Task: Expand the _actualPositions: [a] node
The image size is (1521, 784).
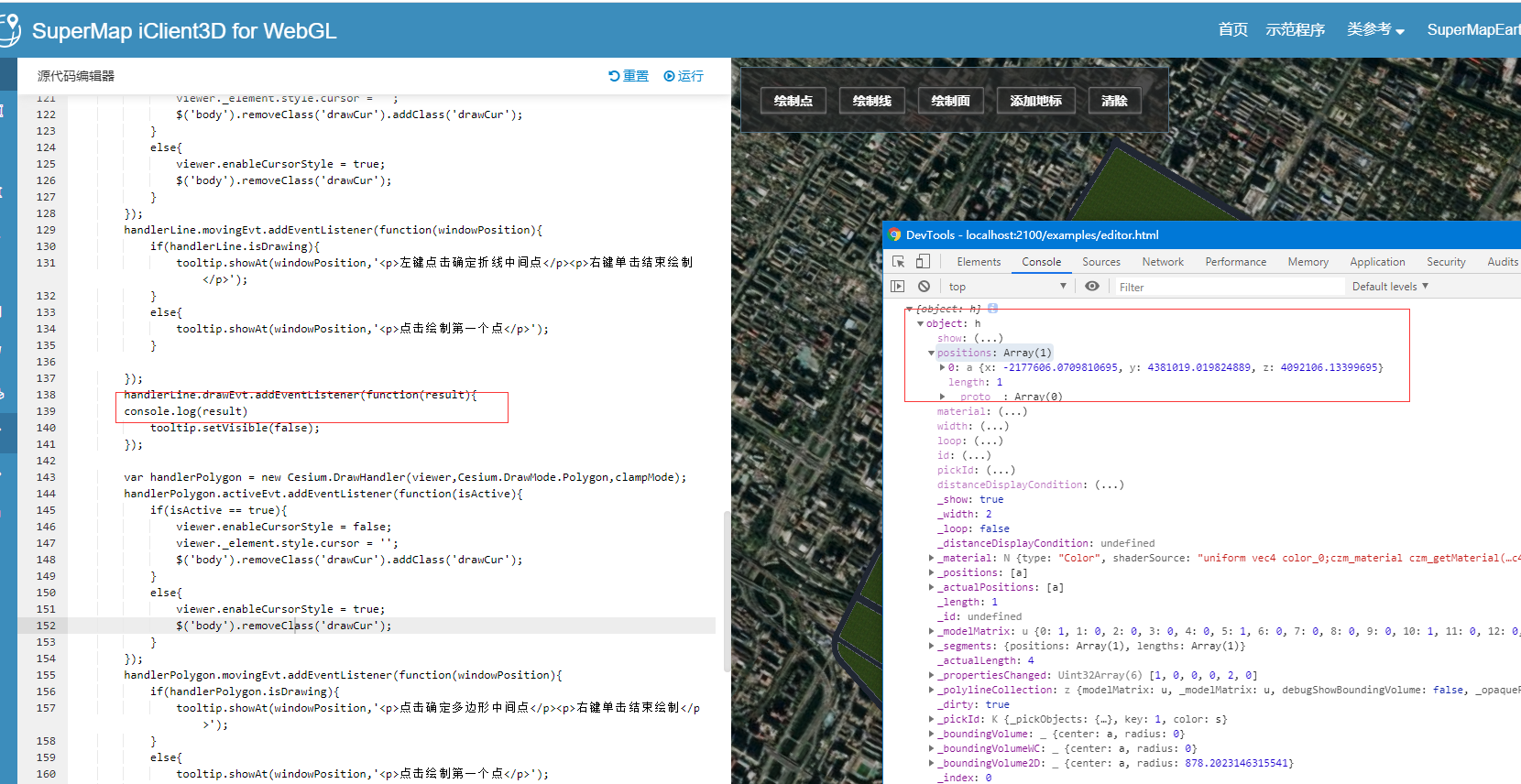Action: [931, 587]
